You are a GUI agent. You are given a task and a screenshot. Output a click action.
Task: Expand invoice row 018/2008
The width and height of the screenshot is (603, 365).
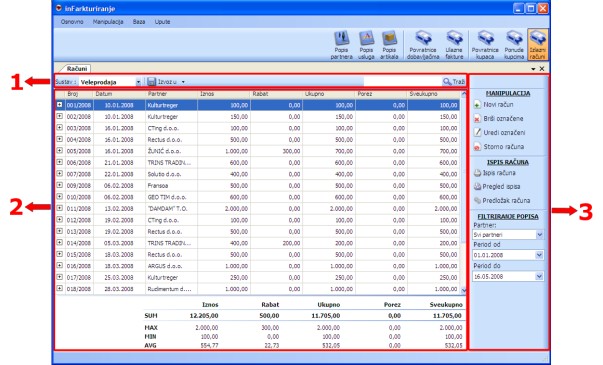(x=60, y=288)
